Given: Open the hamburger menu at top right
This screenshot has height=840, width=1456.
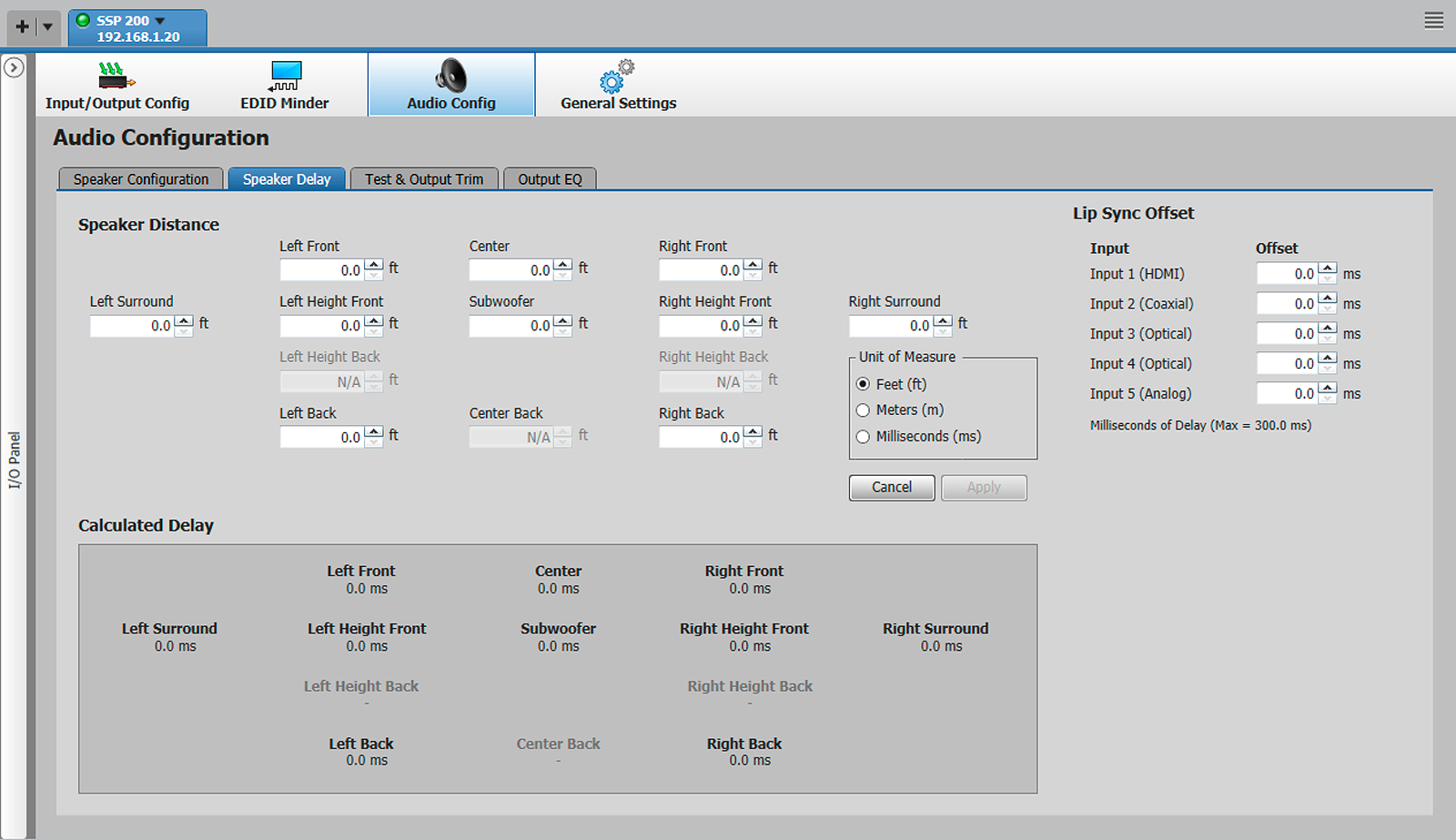Looking at the screenshot, I should tap(1433, 20).
